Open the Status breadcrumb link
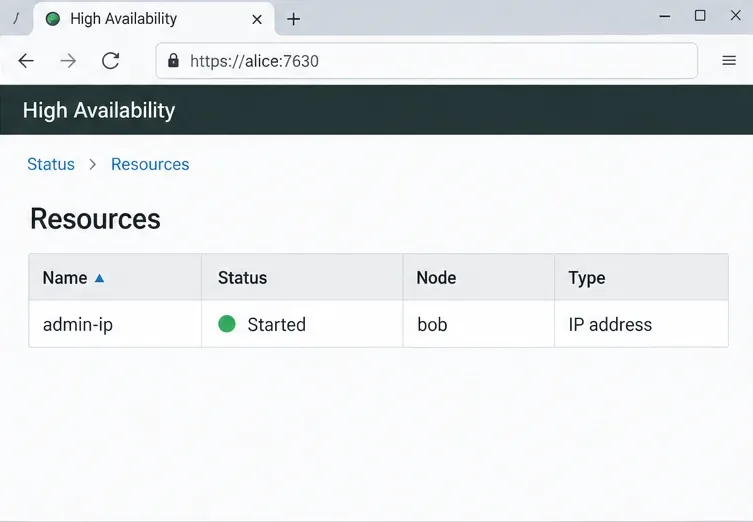Viewport: 753px width, 522px height. tap(51, 164)
